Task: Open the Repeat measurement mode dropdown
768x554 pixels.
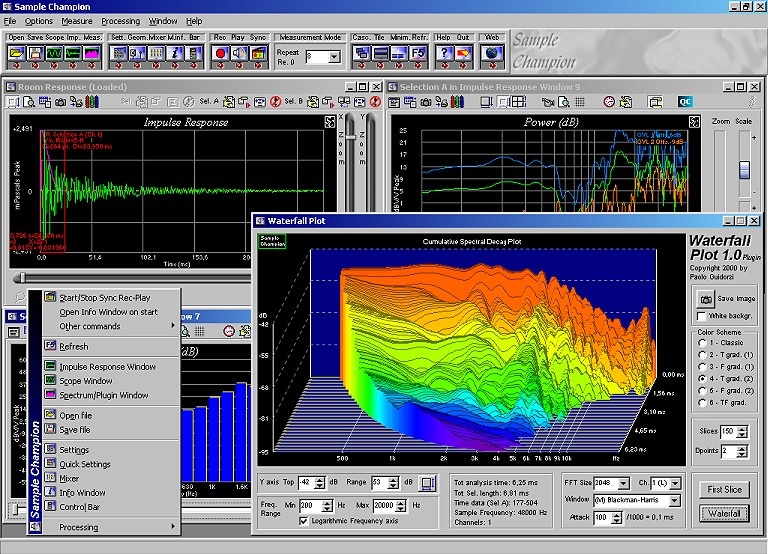Action: [x=335, y=57]
